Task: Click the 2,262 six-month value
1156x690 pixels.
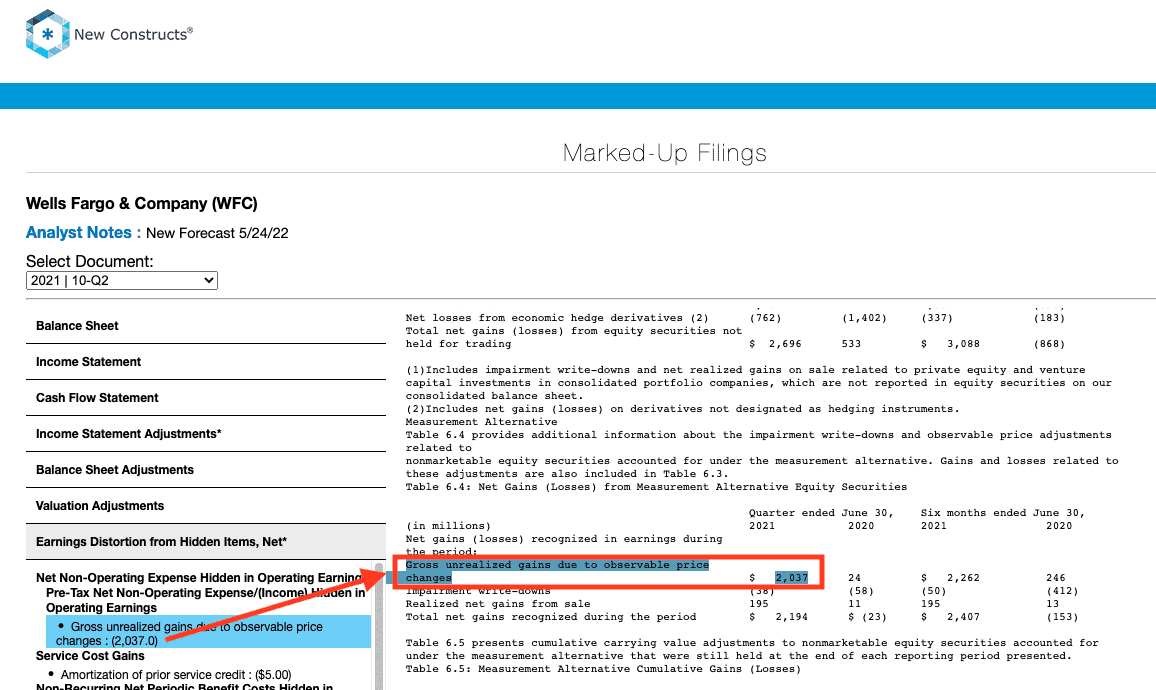Action: point(964,578)
